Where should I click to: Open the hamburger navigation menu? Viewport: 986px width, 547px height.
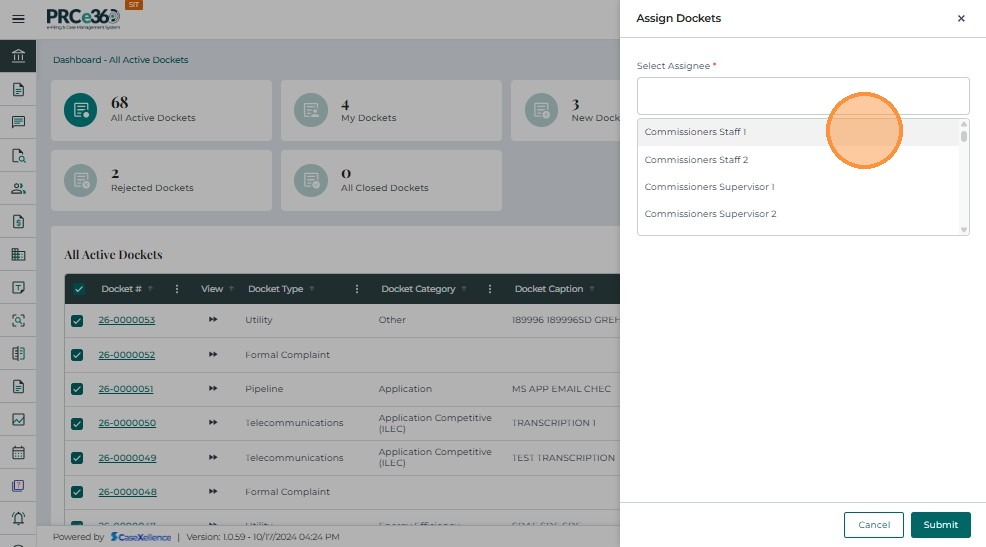[18, 19]
